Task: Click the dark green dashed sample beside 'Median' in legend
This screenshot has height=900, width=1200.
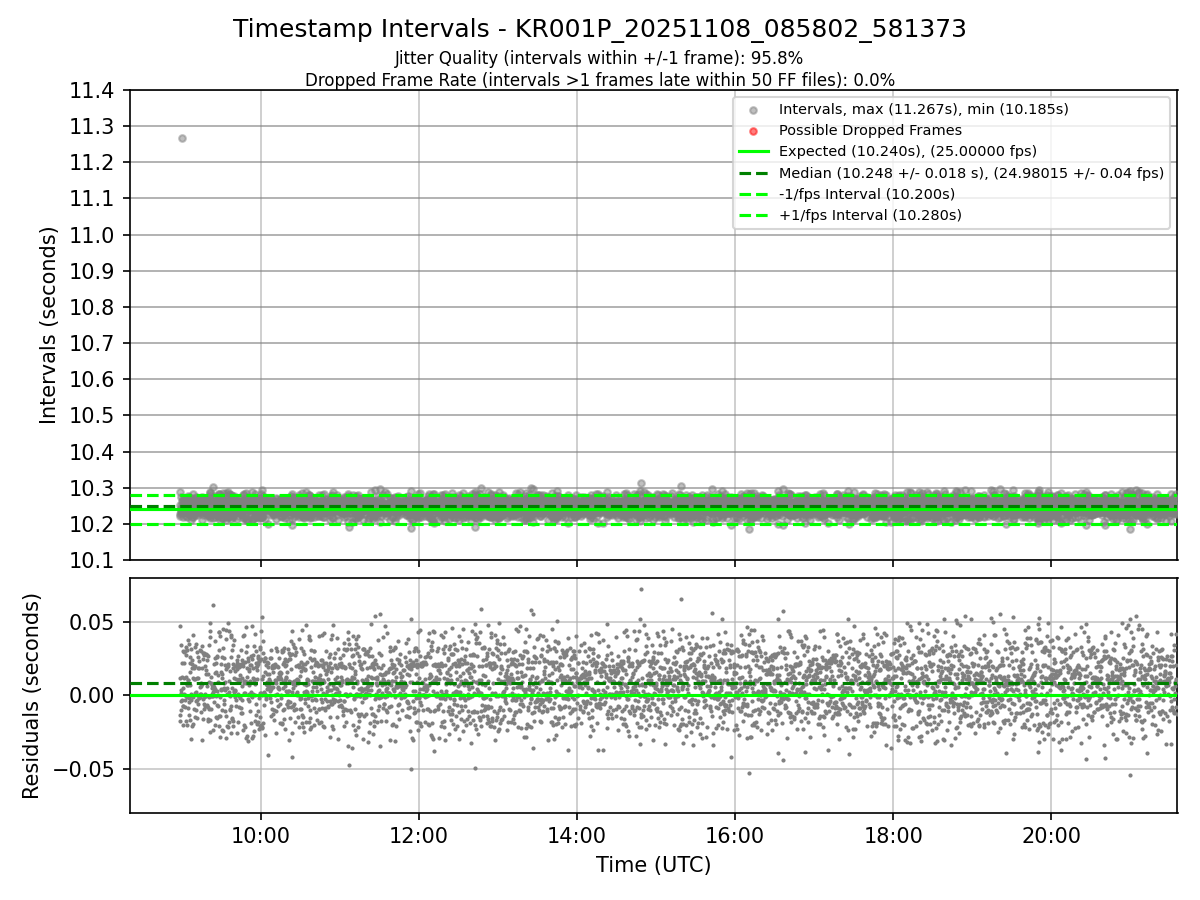Action: point(753,173)
